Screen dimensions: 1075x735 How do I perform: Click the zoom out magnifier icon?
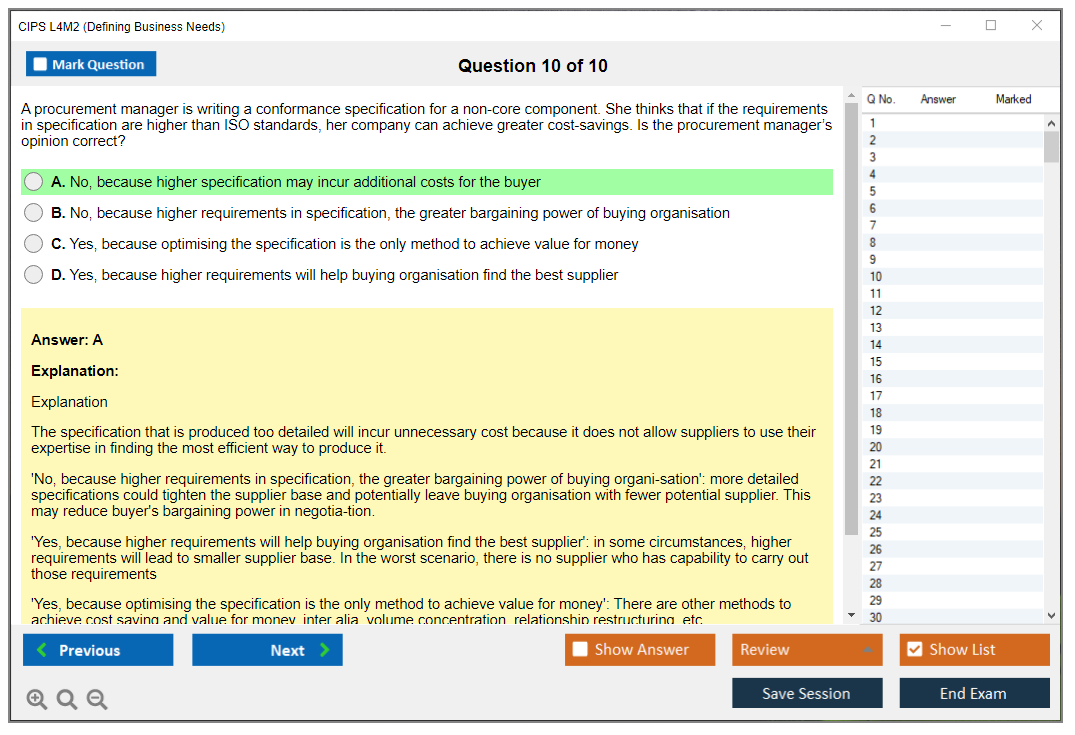click(97, 699)
